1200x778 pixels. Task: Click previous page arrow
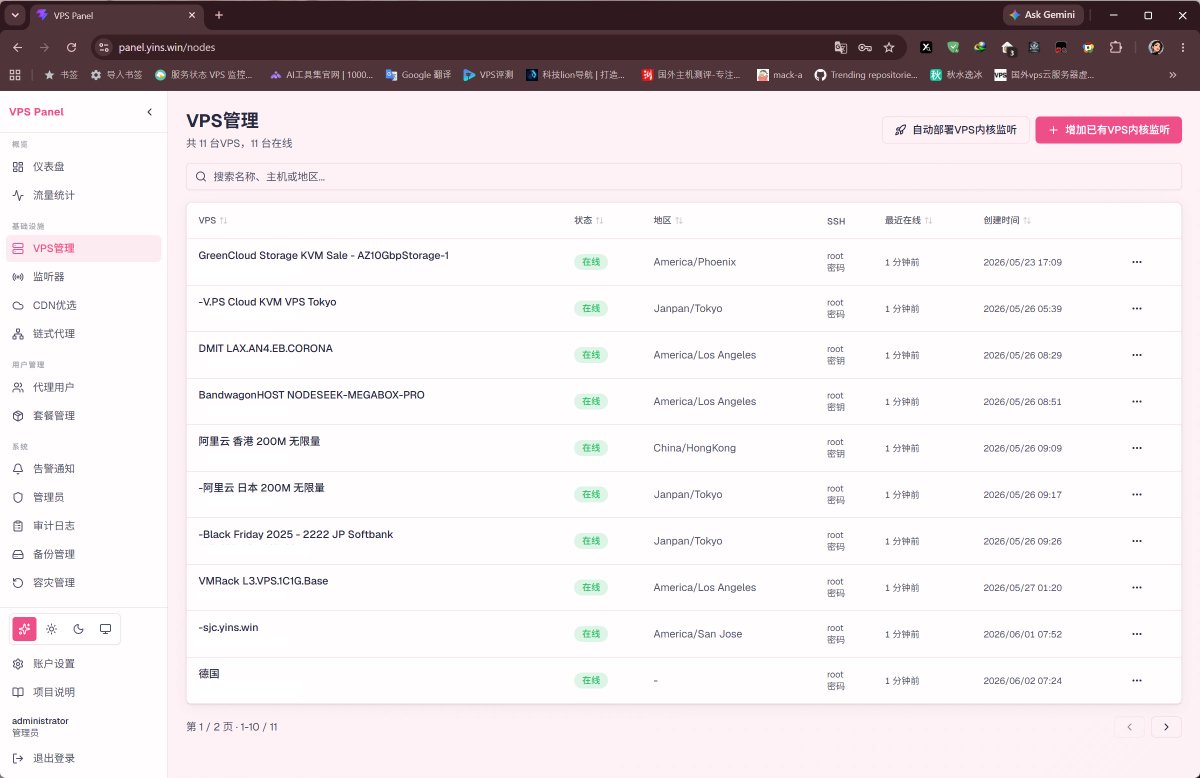[1129, 727]
